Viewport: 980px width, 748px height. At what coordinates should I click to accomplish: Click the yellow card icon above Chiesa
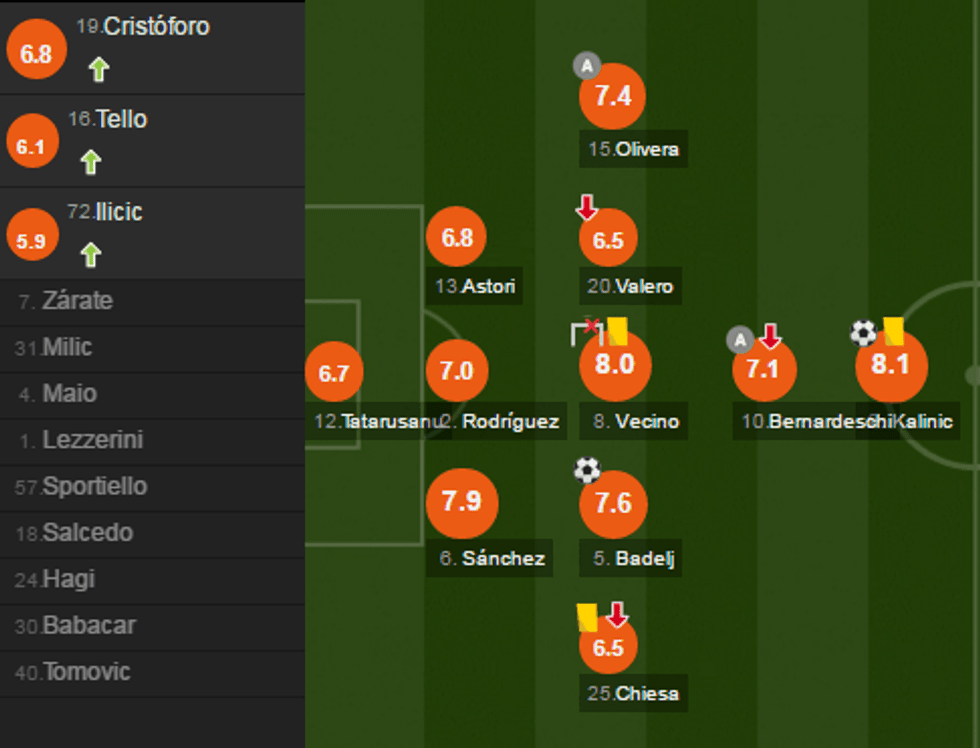pyautogui.click(x=587, y=616)
